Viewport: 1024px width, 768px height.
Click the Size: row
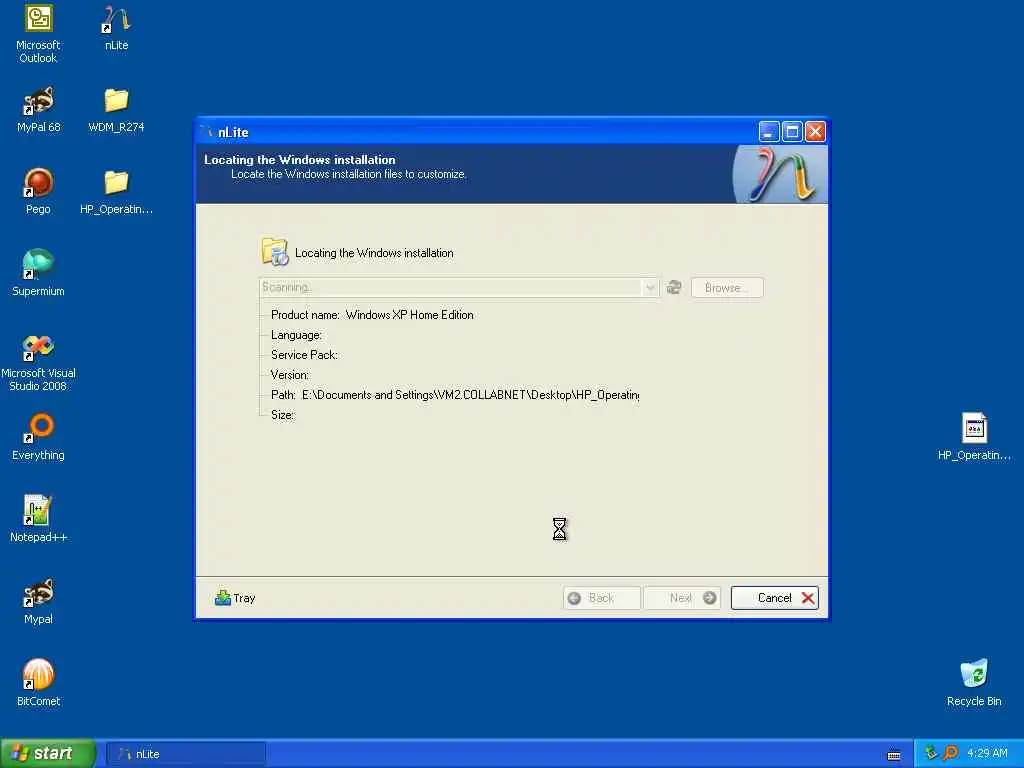[282, 415]
